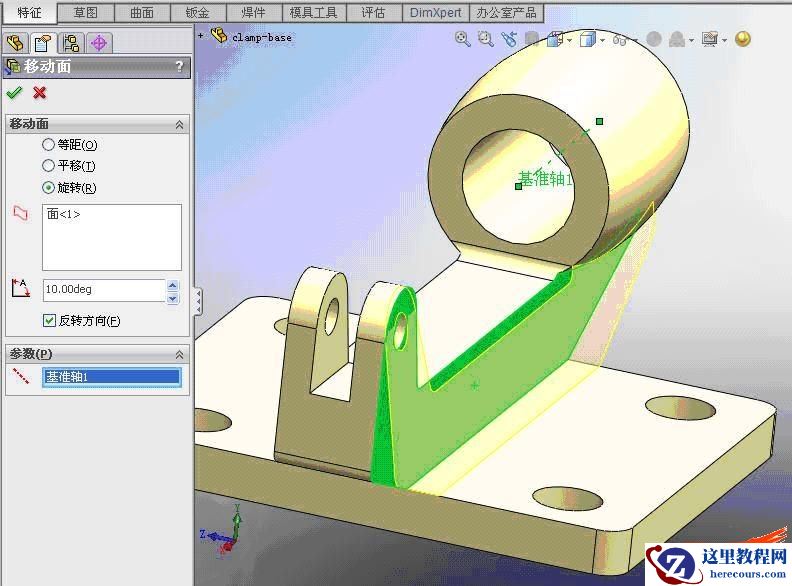Screen dimensions: 792x586
Task: Click the help question mark in Move Face header
Action: [x=179, y=67]
